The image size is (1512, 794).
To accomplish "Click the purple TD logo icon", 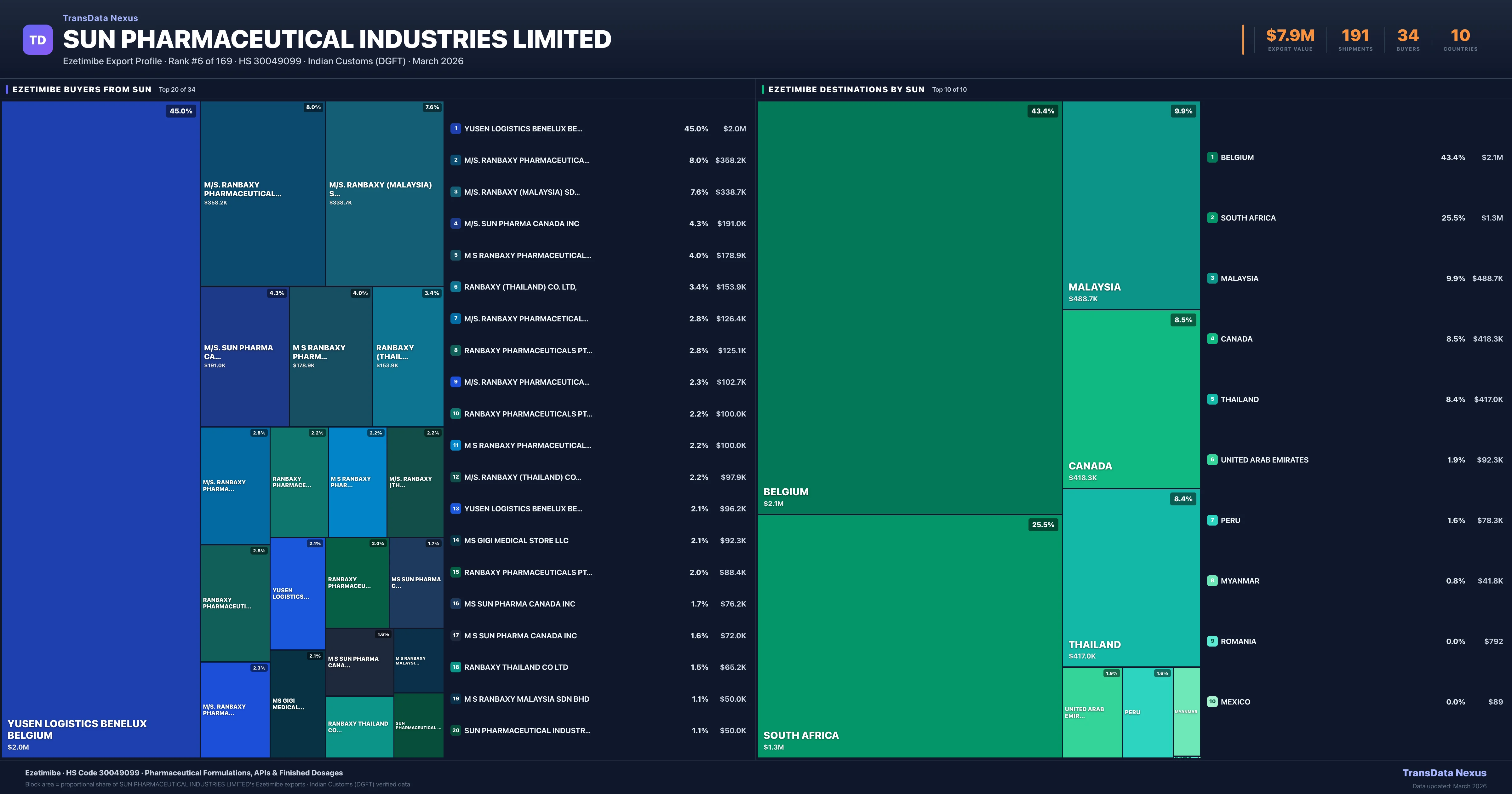I will click(x=37, y=40).
